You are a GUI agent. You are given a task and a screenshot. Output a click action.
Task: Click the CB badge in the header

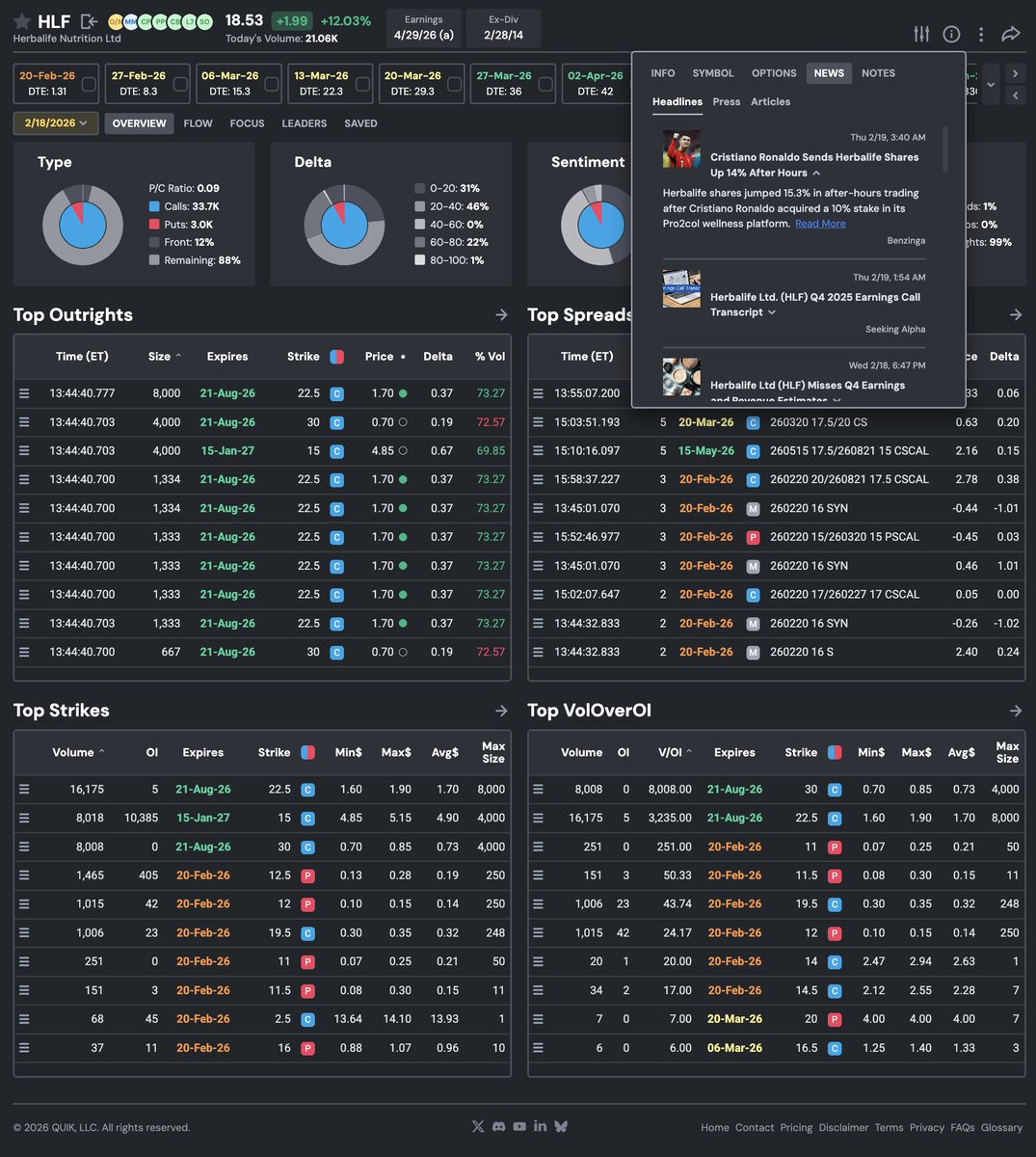pyautogui.click(x=174, y=21)
